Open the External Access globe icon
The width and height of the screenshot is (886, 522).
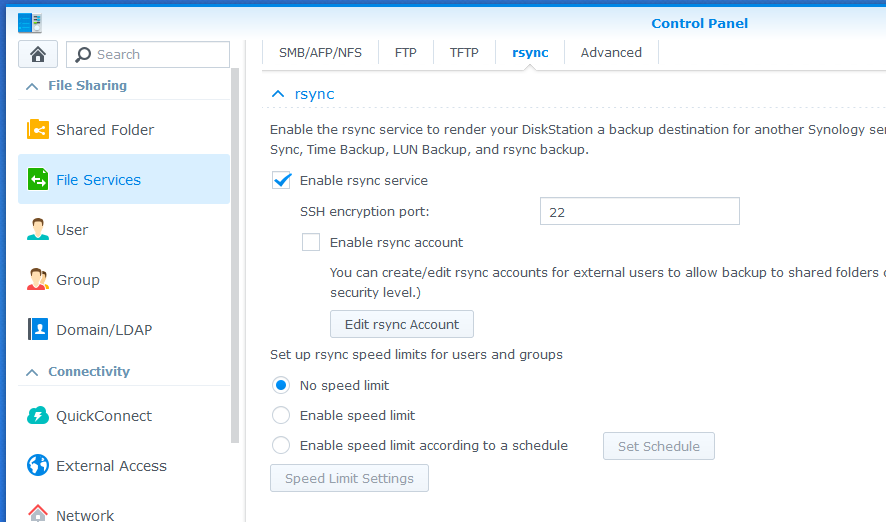pyautogui.click(x=38, y=466)
